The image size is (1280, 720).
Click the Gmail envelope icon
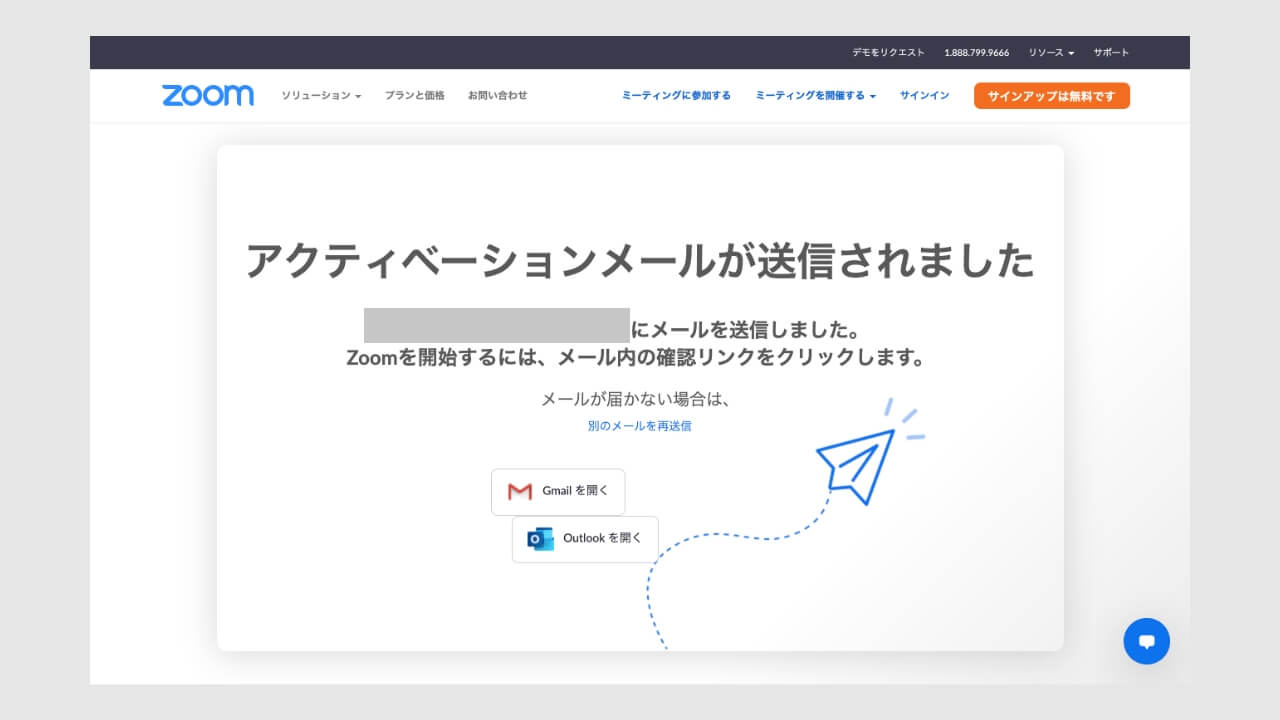(x=520, y=491)
